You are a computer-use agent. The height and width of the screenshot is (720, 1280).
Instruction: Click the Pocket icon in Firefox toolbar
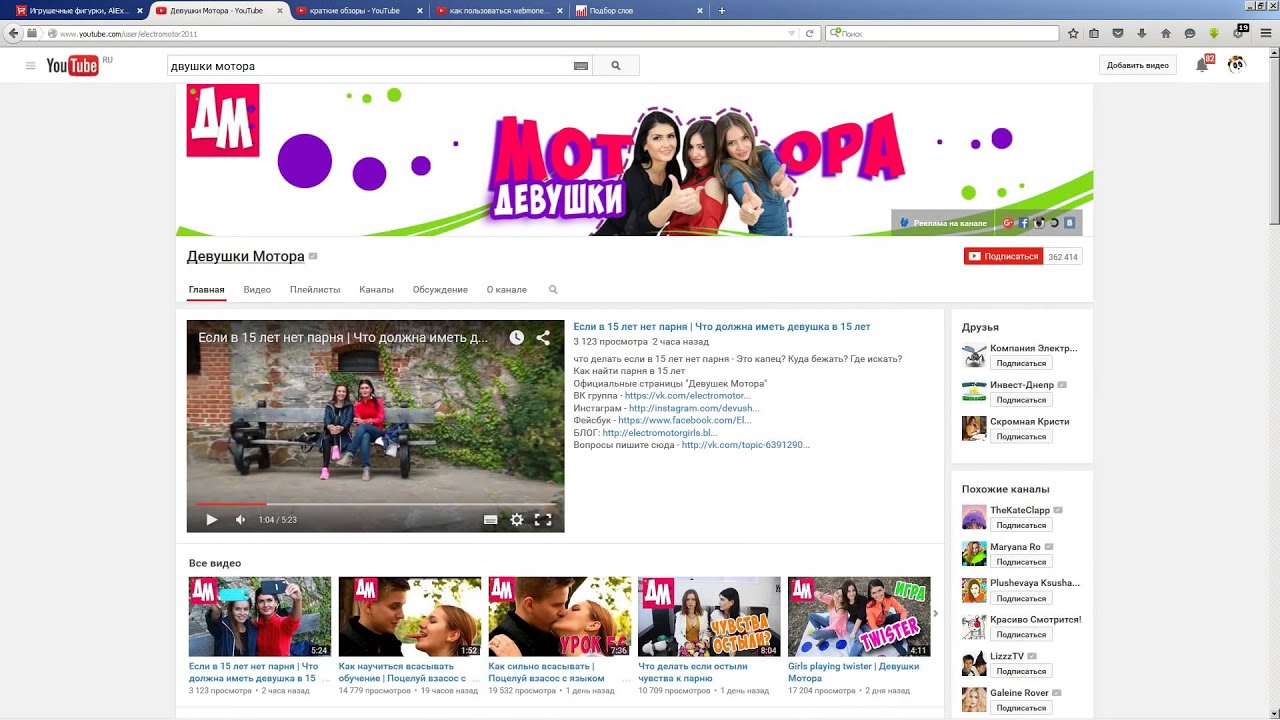(1118, 33)
